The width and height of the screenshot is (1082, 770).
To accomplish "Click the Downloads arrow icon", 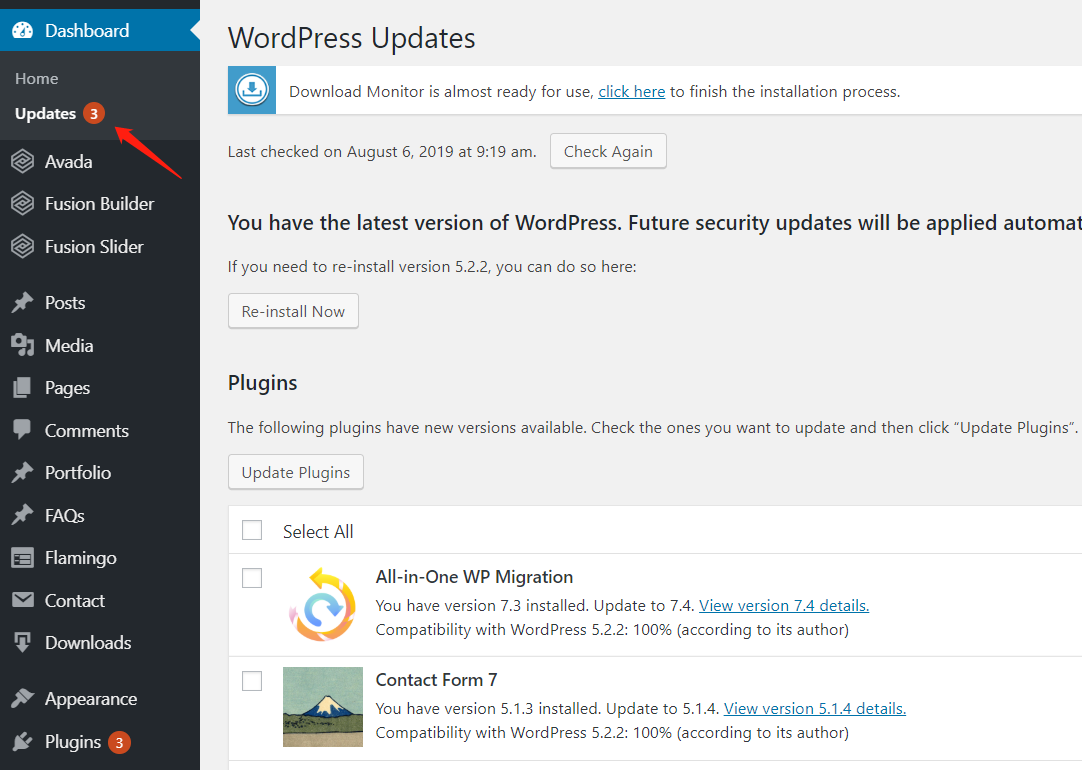I will tap(22, 643).
